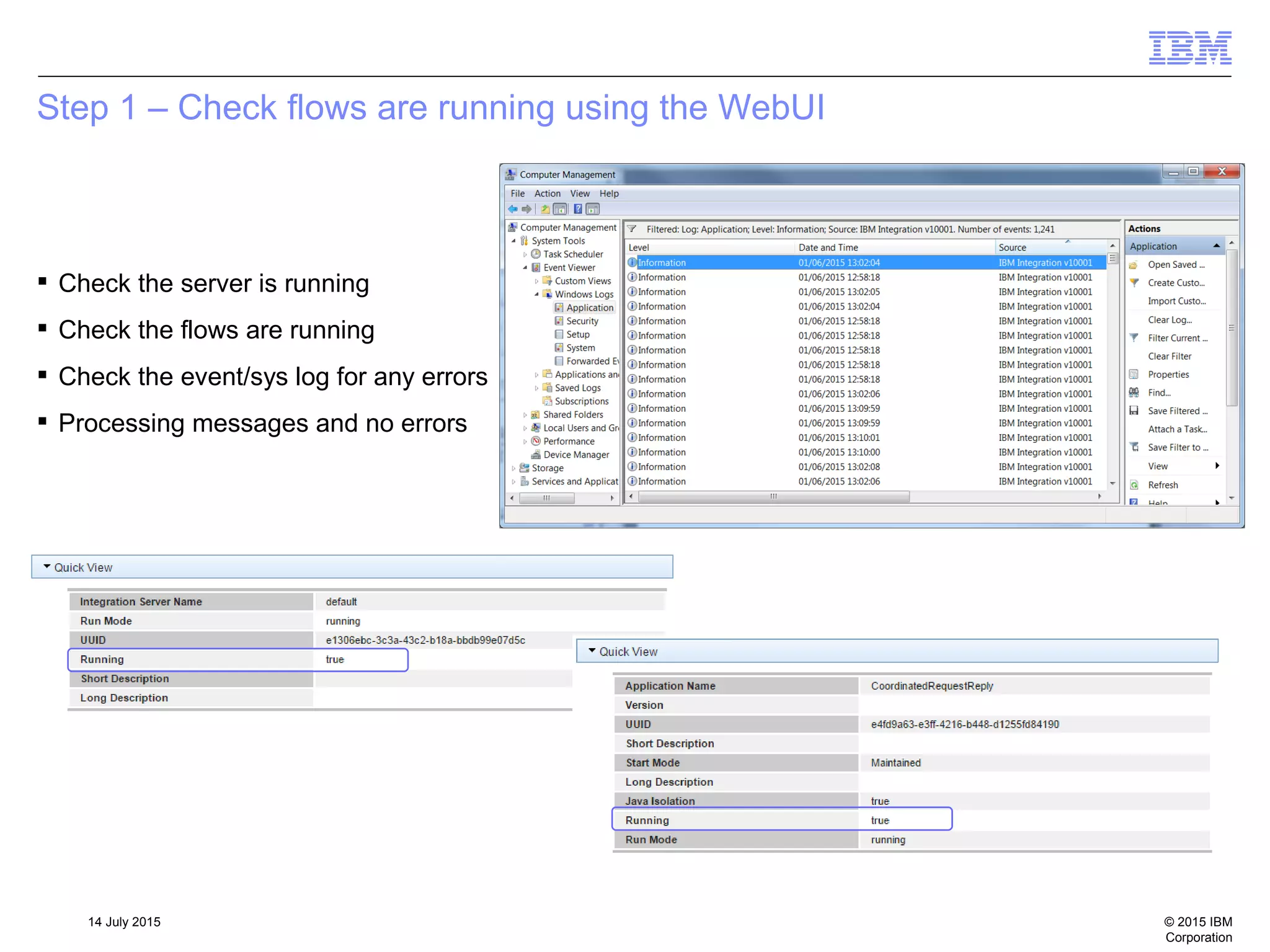1270x952 pixels.
Task: Click the blue Help question mark icon
Action: pos(577,209)
